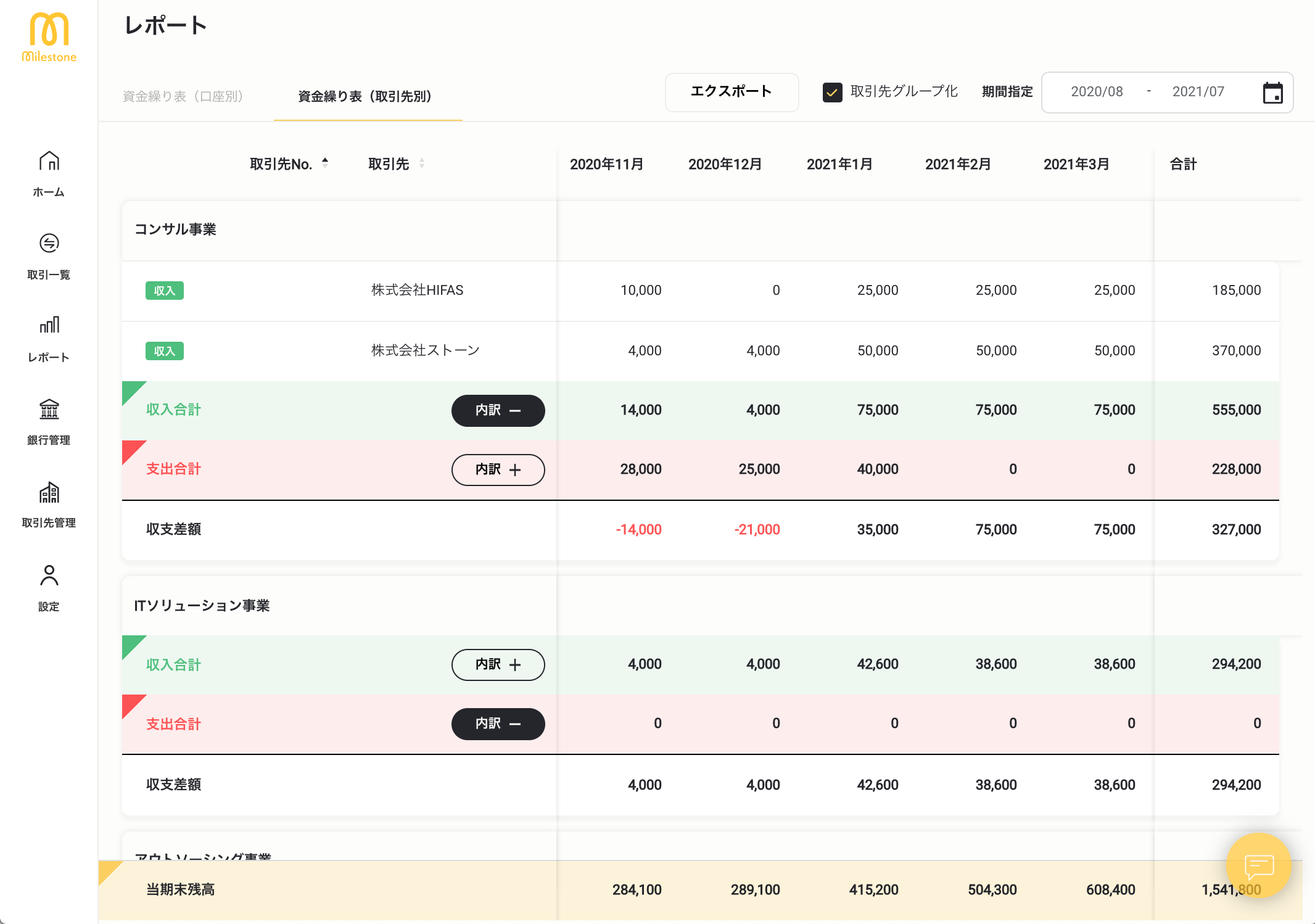Click 収入 tag in ストーン row

point(165,351)
